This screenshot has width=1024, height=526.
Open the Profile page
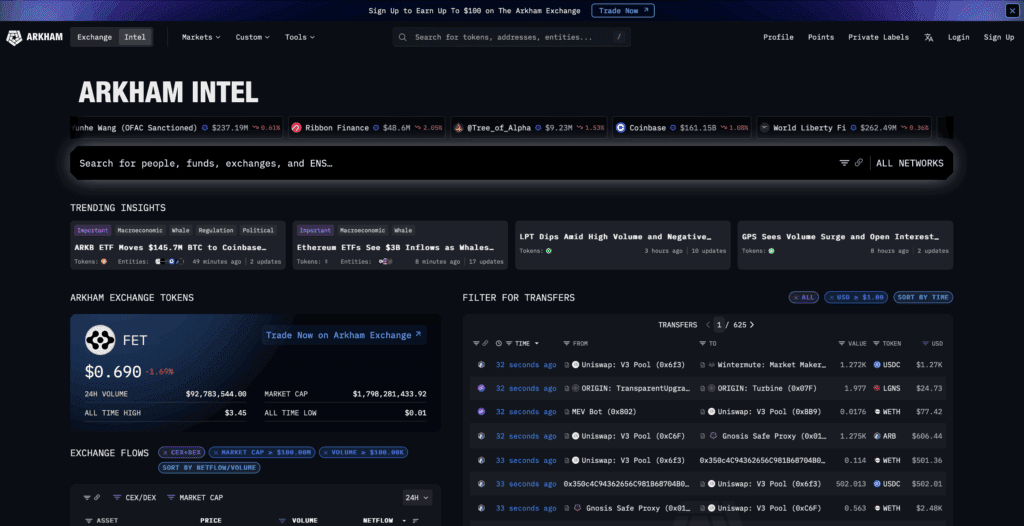pyautogui.click(x=778, y=37)
